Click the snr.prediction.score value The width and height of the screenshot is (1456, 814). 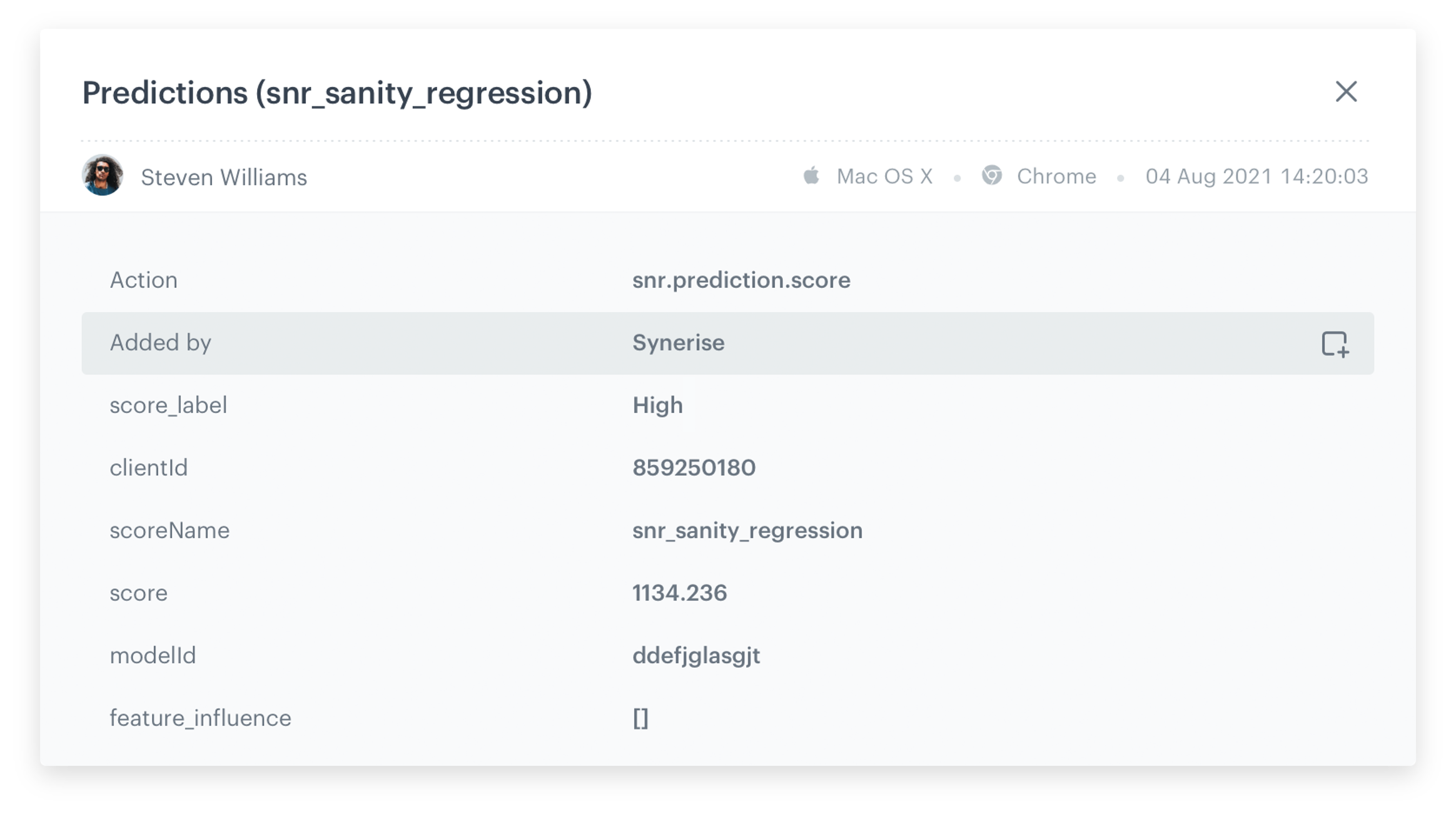click(741, 280)
